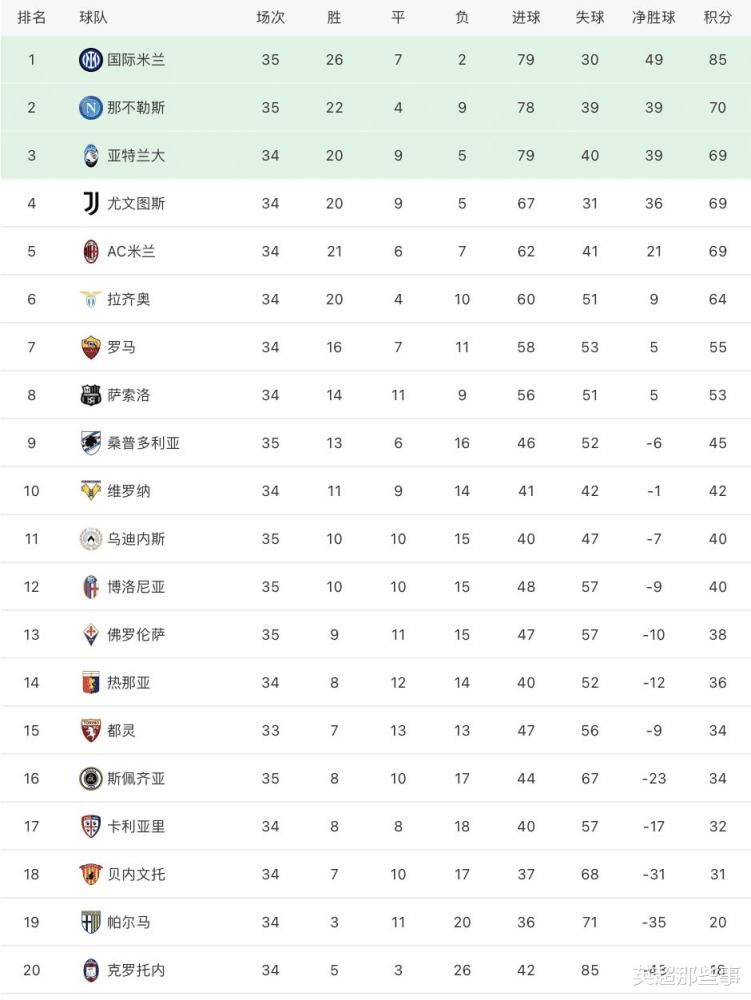The image size is (751, 1000).
Task: Click the Inter Milan team logo
Action: coord(91,60)
